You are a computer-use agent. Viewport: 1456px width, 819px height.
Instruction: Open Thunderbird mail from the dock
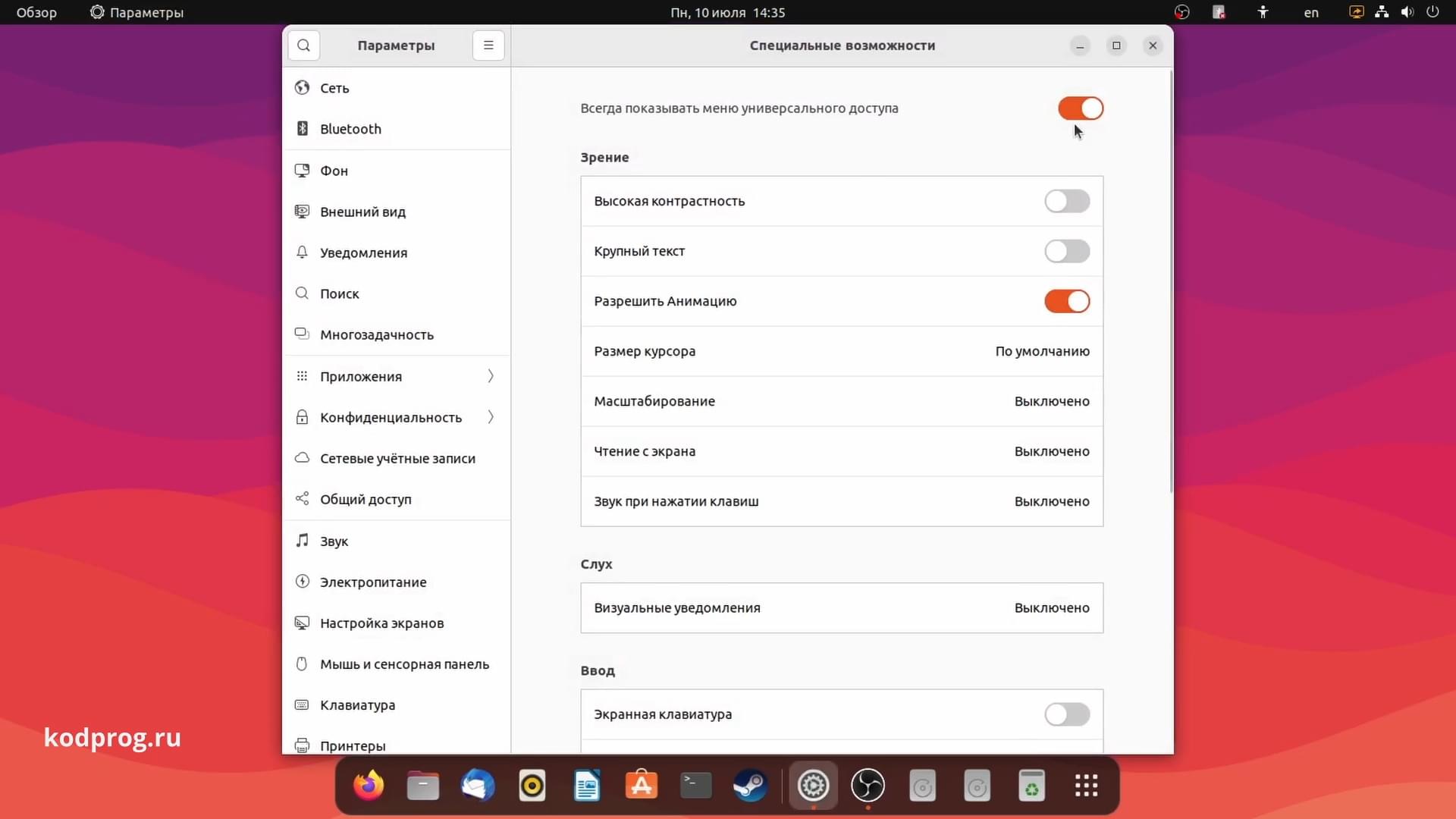click(x=478, y=786)
